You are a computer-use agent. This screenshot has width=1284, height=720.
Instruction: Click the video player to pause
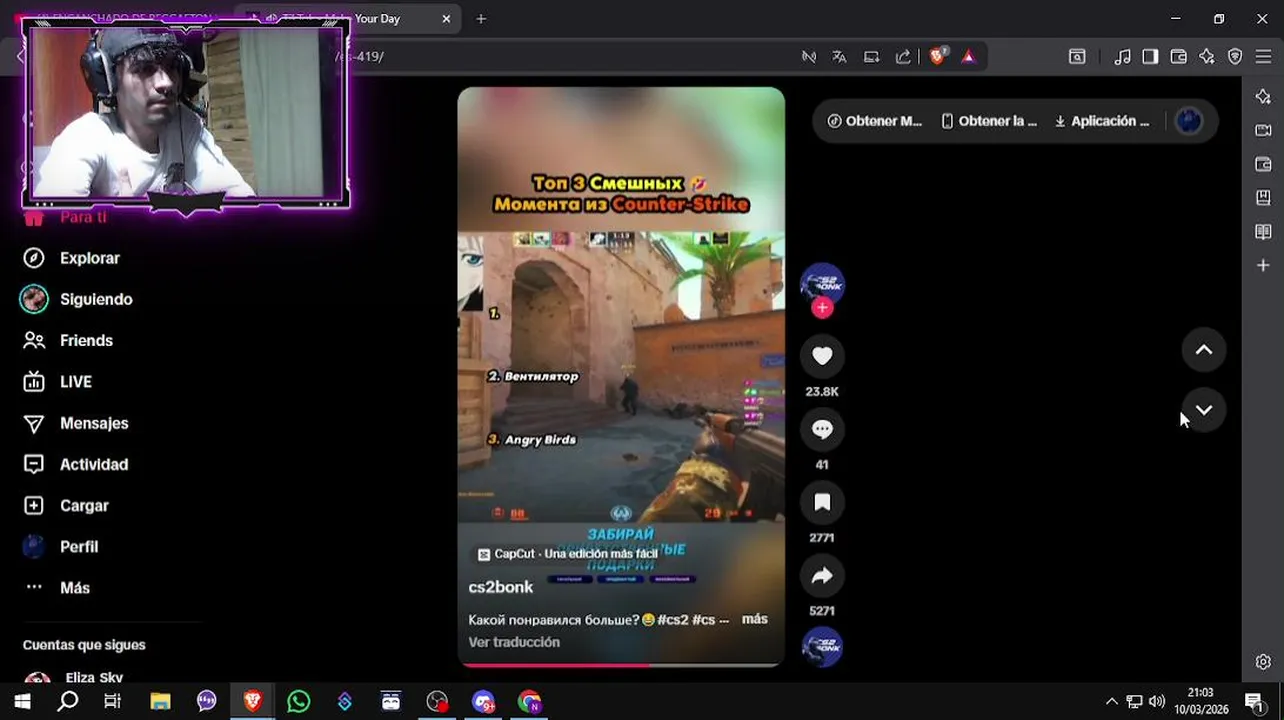[621, 376]
